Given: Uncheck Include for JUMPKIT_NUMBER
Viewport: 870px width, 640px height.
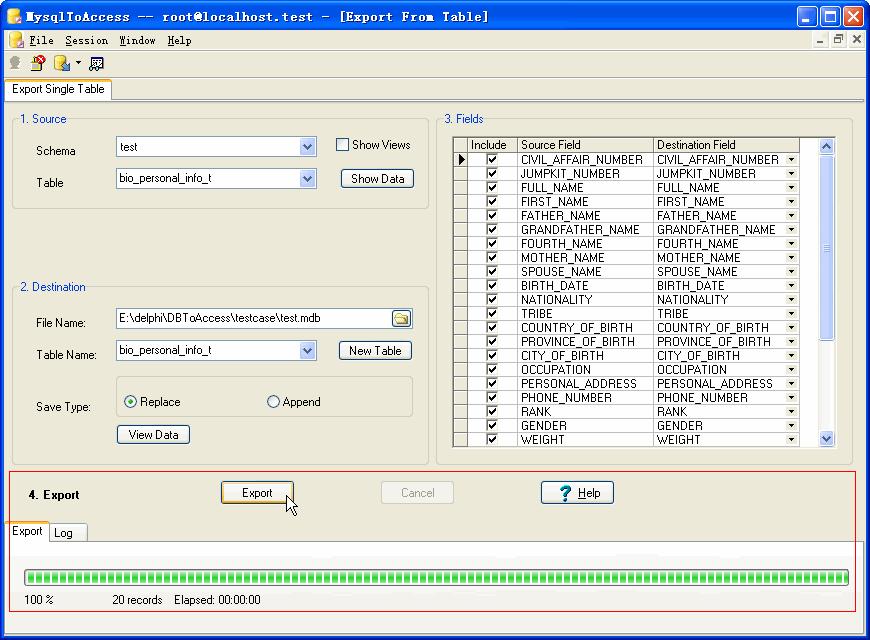Looking at the screenshot, I should coord(492,174).
